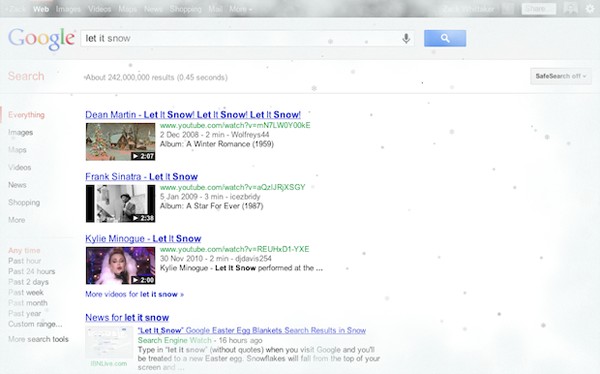Expand the More menu in top bar
Viewport: 600px width, 374px height.
[x=240, y=9]
